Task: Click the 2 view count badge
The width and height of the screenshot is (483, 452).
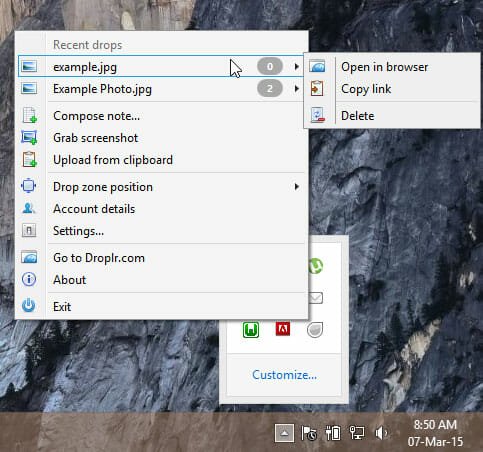Action: (270, 89)
